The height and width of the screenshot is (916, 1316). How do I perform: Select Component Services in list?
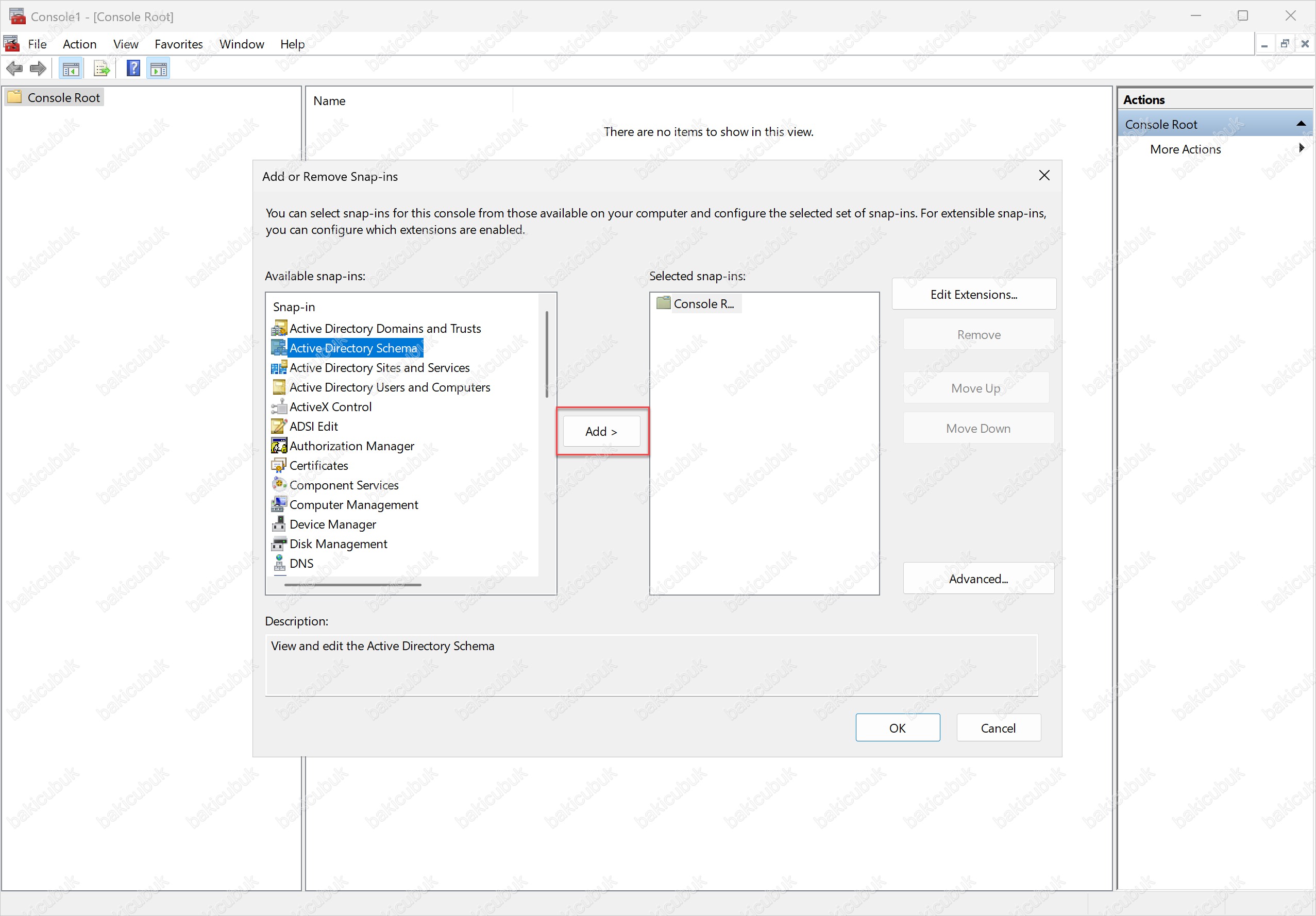(344, 485)
